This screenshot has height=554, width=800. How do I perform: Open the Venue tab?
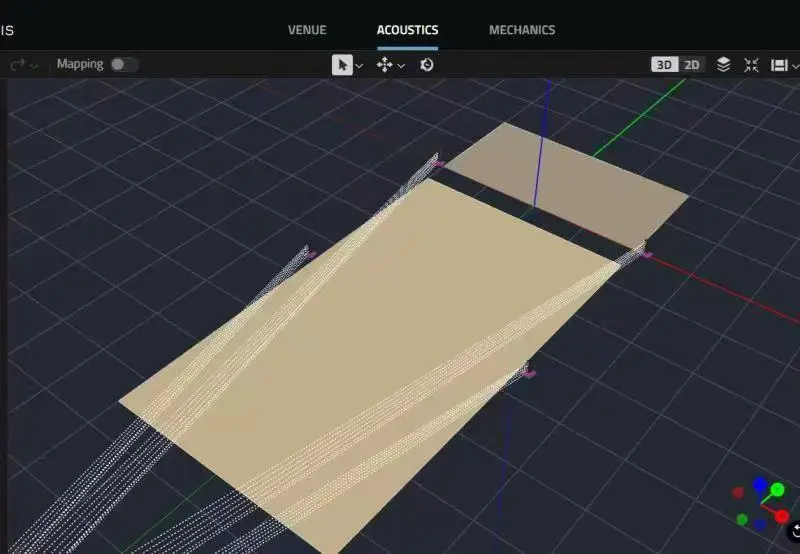click(x=307, y=30)
